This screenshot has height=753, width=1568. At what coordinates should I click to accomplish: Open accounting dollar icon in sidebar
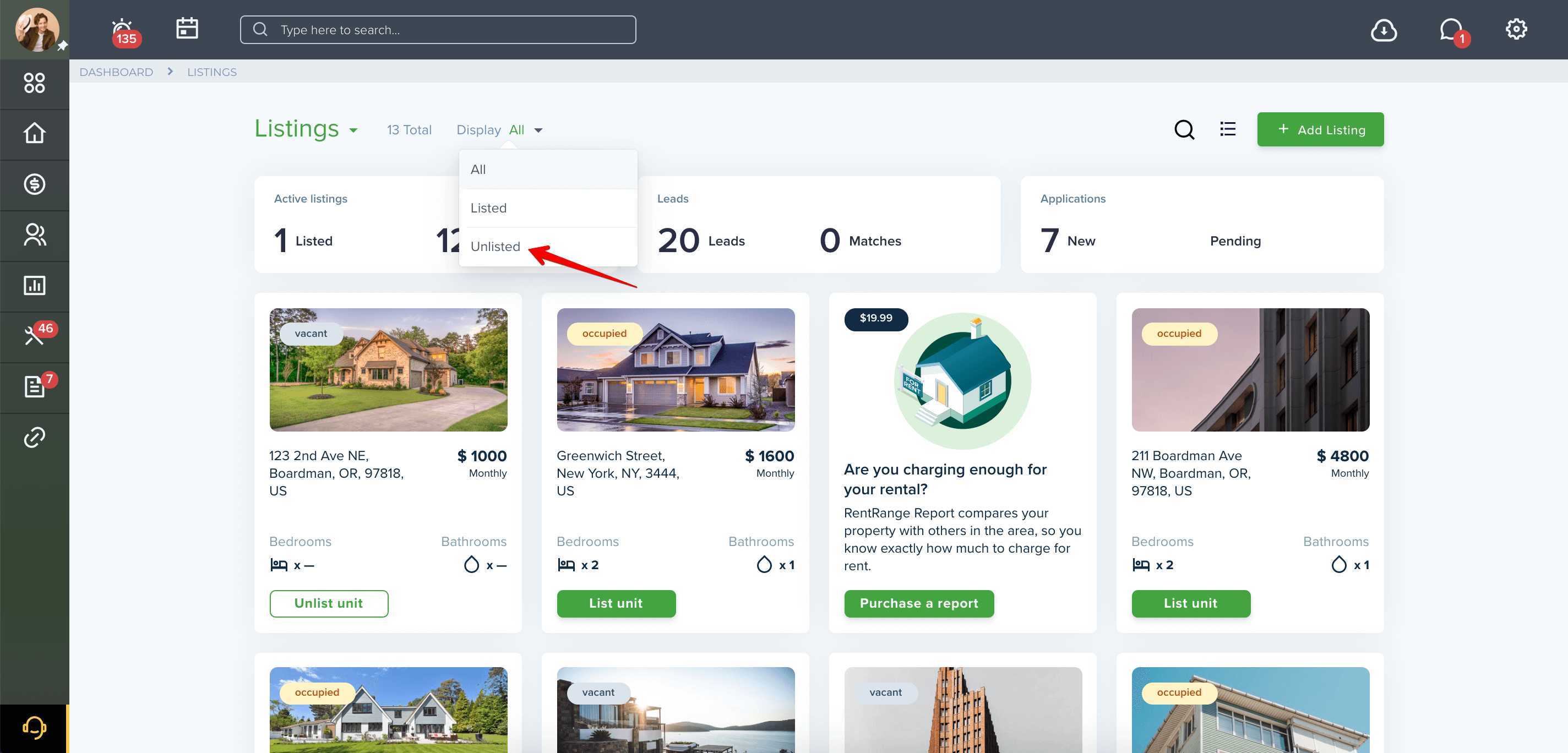[x=35, y=184]
